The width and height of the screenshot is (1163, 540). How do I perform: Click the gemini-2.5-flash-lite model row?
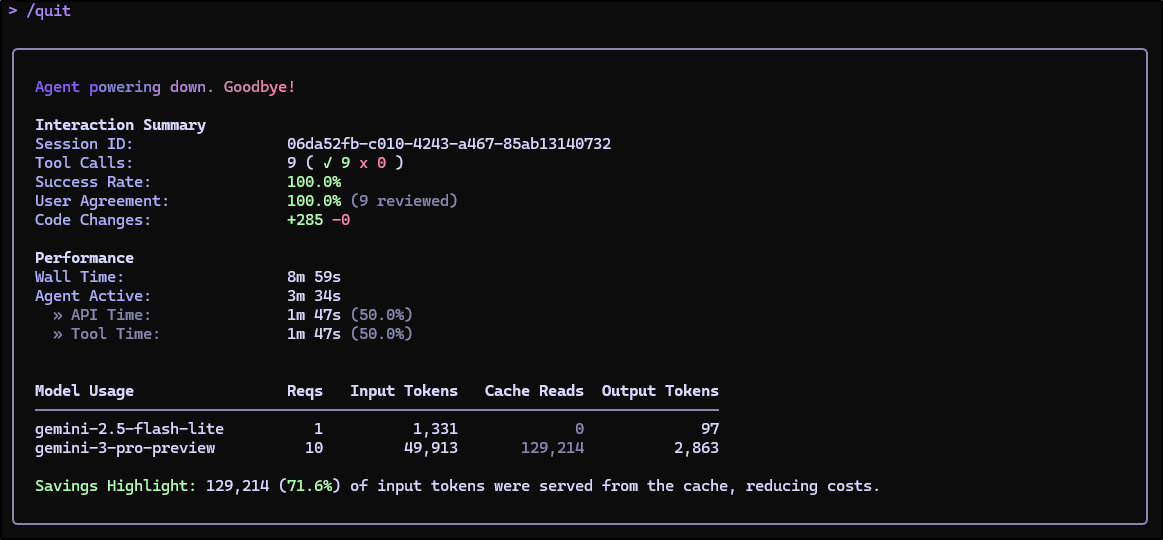pos(129,429)
